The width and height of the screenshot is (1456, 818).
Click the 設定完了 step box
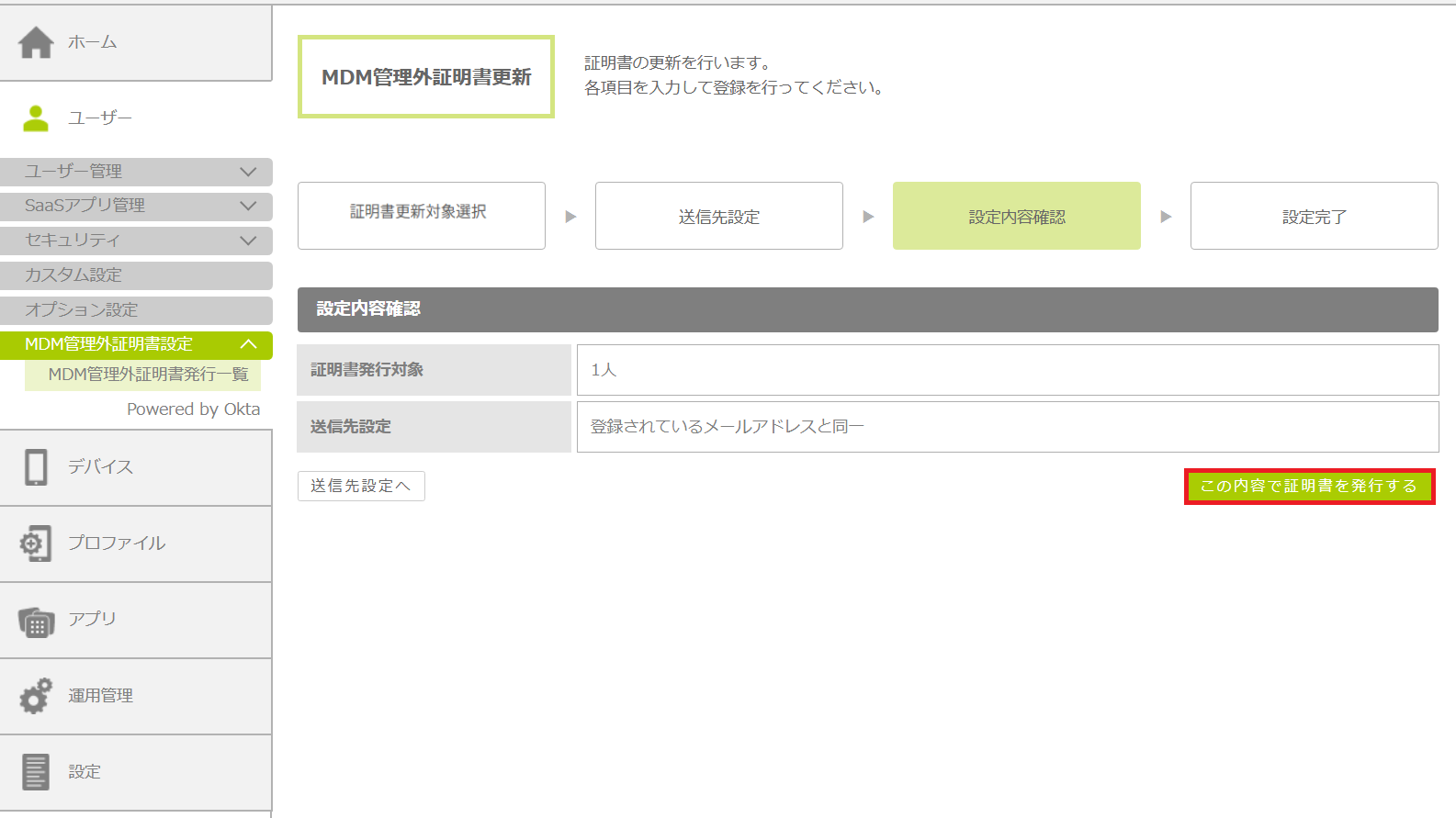pos(1314,216)
